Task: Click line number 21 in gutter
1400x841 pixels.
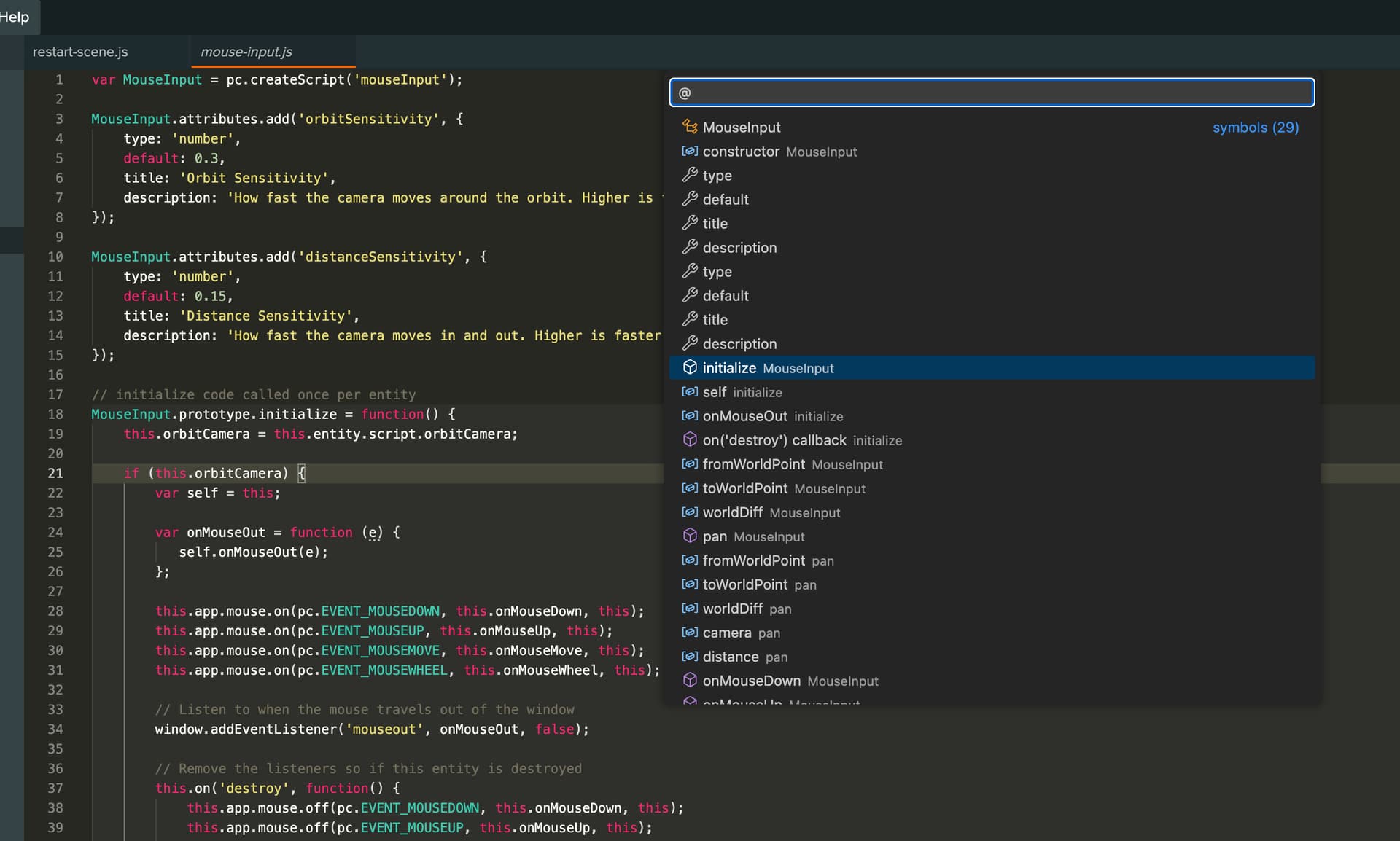Action: [x=55, y=473]
